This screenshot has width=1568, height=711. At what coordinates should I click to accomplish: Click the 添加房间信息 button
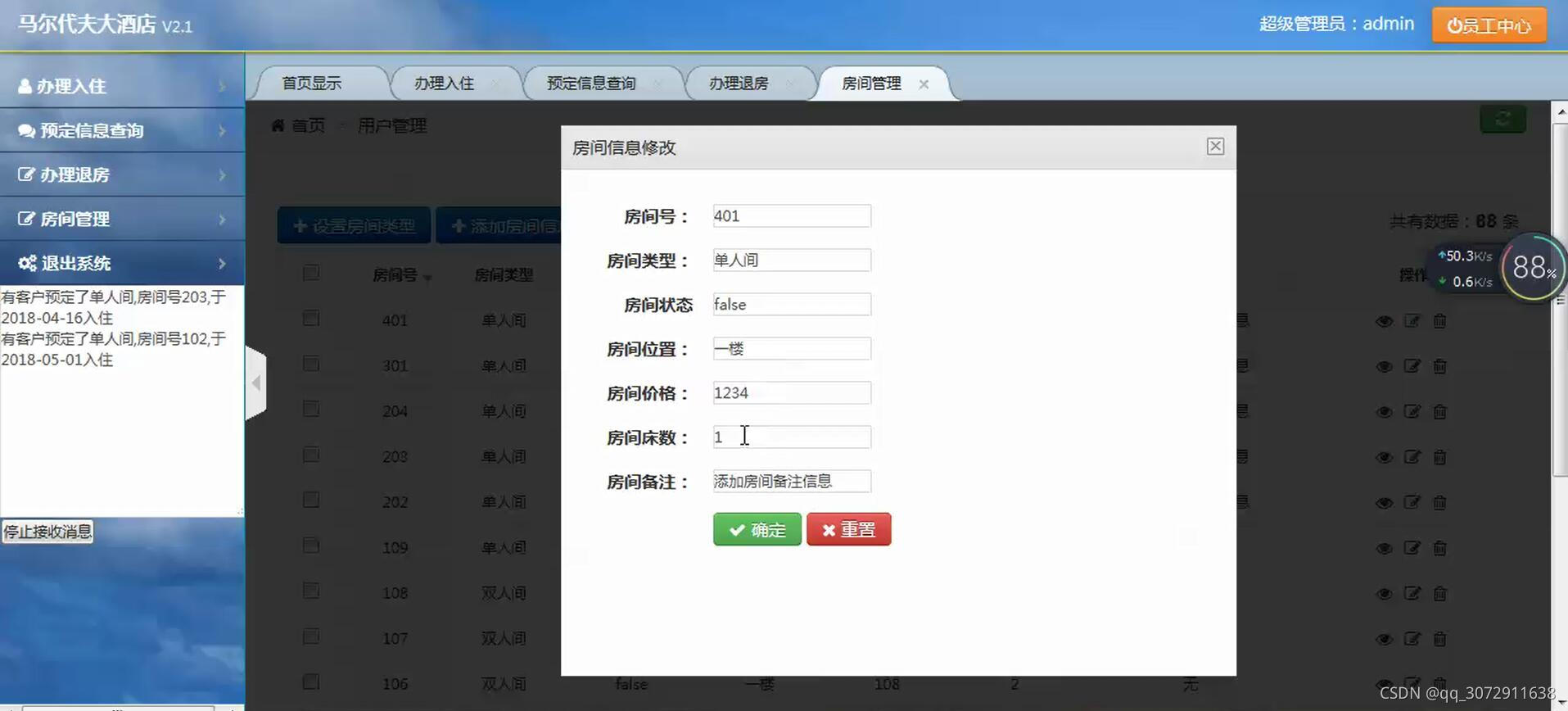(499, 226)
